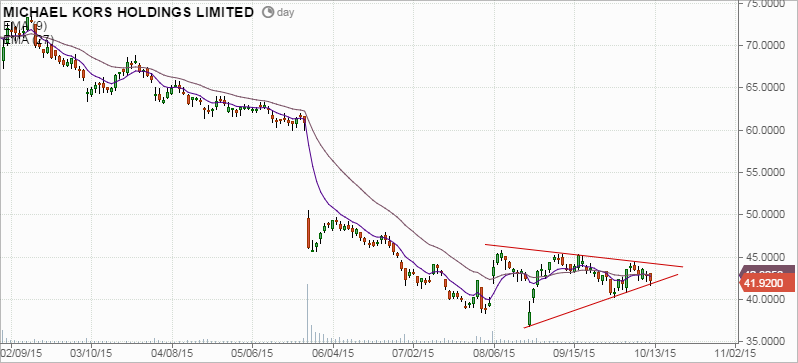Viewport: 798px width, 363px height.
Task: Click the 08/06/15 date label
Action: [x=494, y=352]
